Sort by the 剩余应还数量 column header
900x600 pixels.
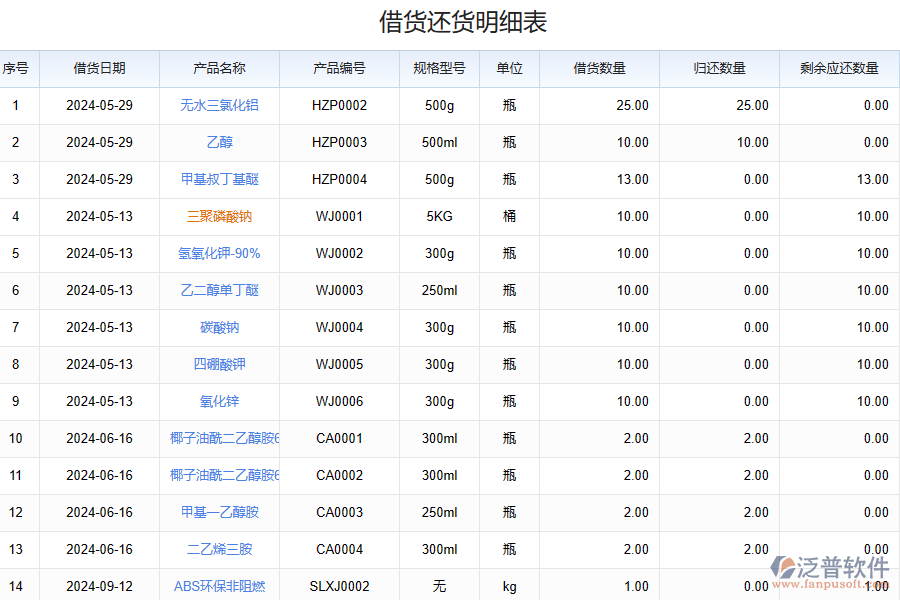click(839, 68)
